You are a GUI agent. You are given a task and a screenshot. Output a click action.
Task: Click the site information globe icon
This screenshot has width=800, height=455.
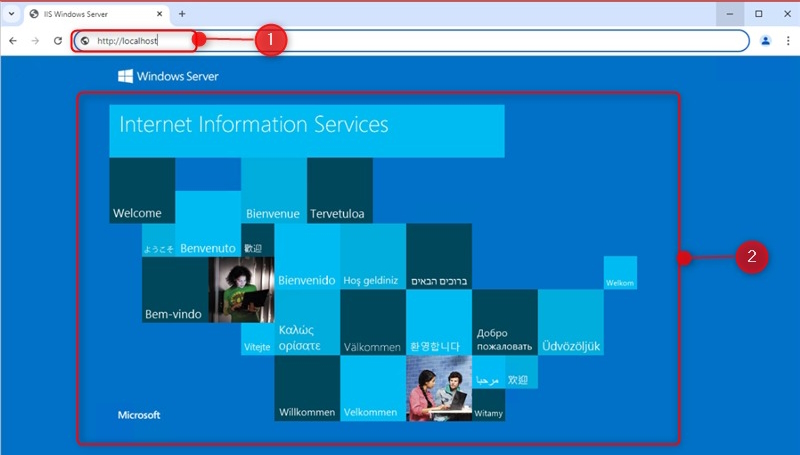pos(85,41)
